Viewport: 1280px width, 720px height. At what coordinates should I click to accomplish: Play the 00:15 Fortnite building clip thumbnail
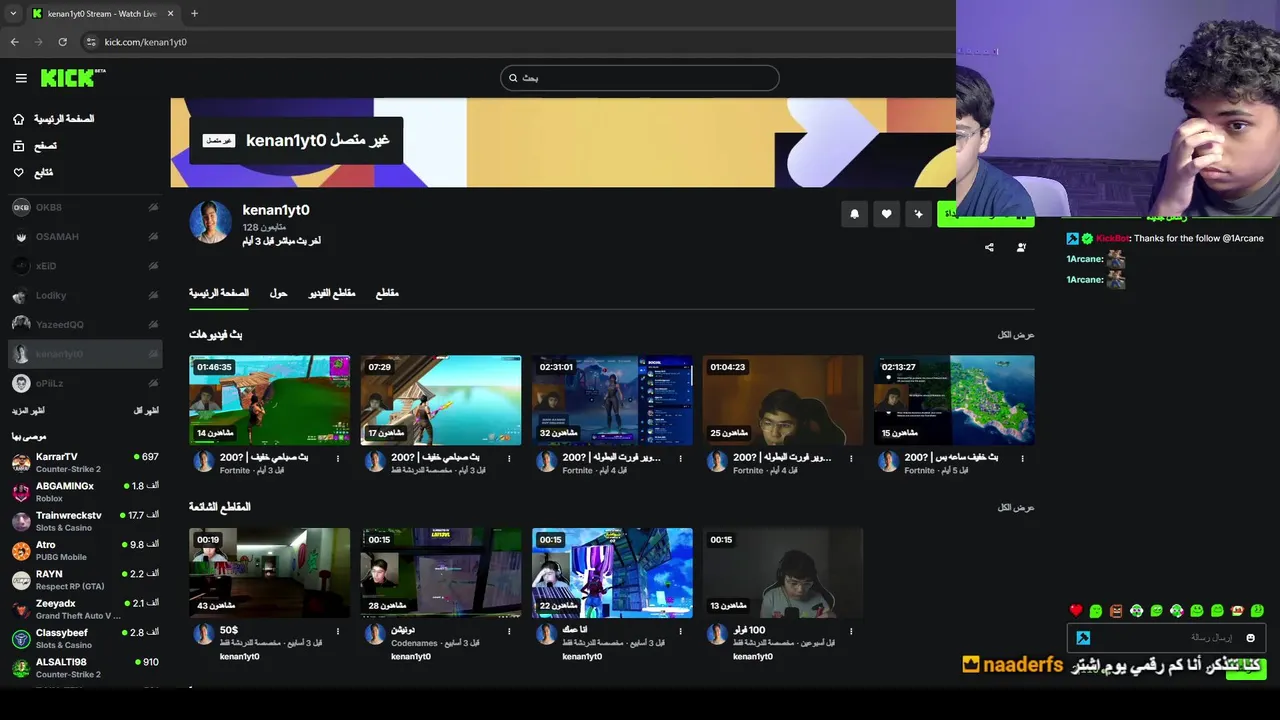[612, 573]
